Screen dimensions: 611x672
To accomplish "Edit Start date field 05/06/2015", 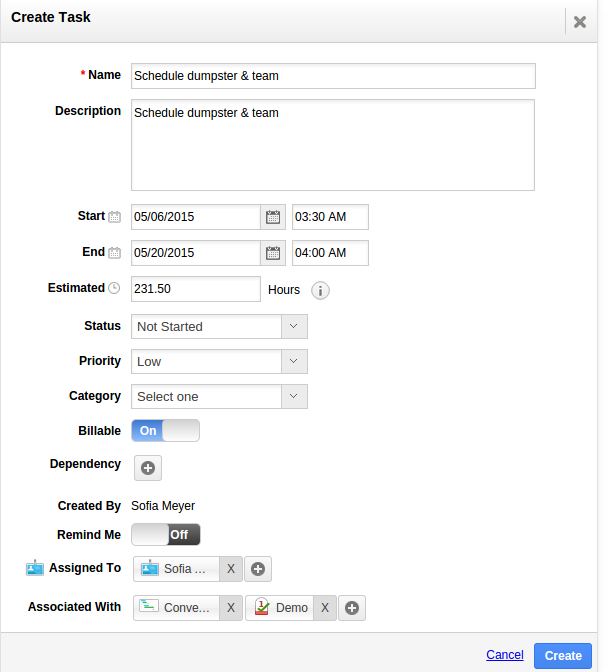I will point(196,217).
